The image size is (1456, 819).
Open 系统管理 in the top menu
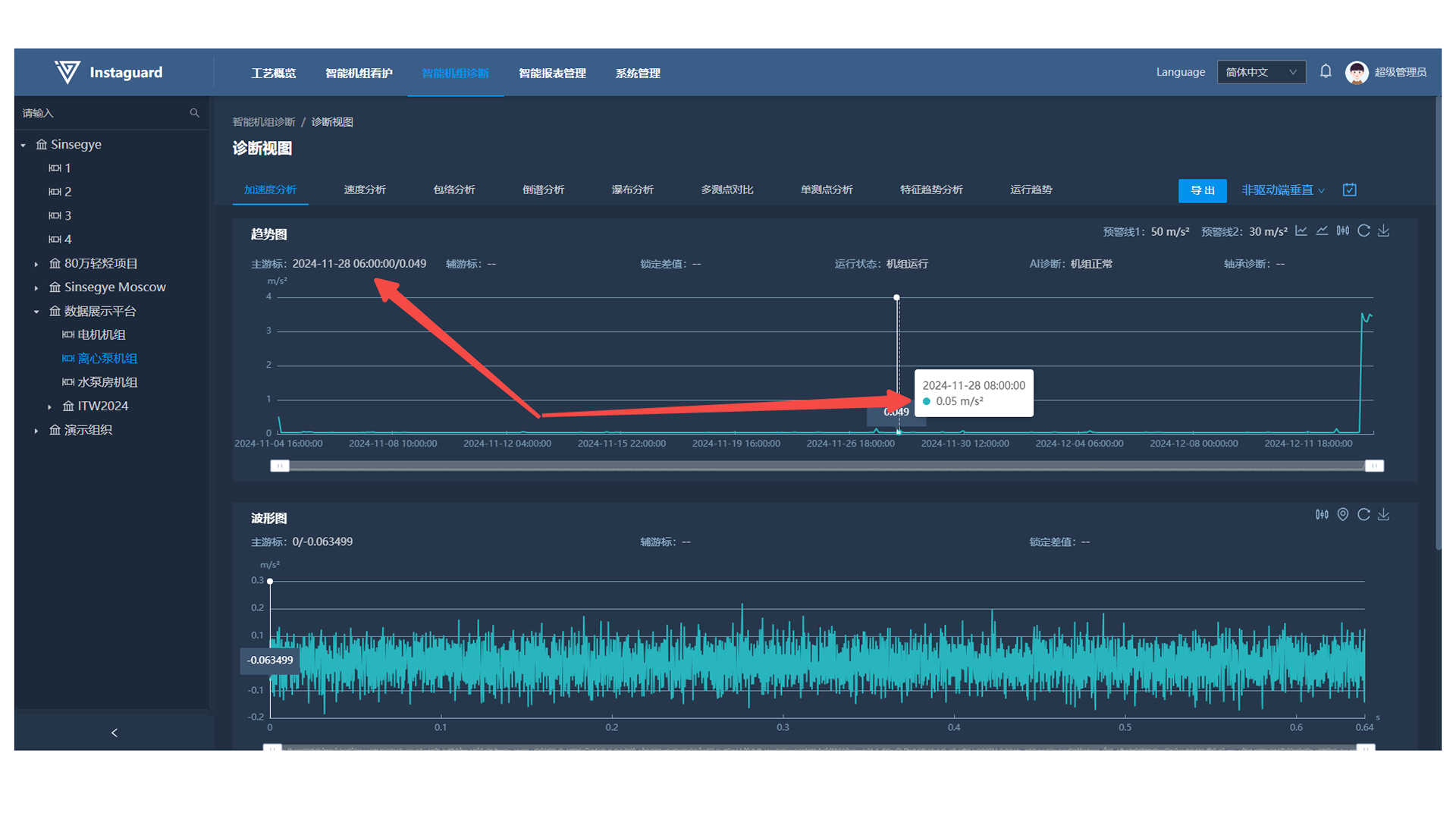point(638,73)
